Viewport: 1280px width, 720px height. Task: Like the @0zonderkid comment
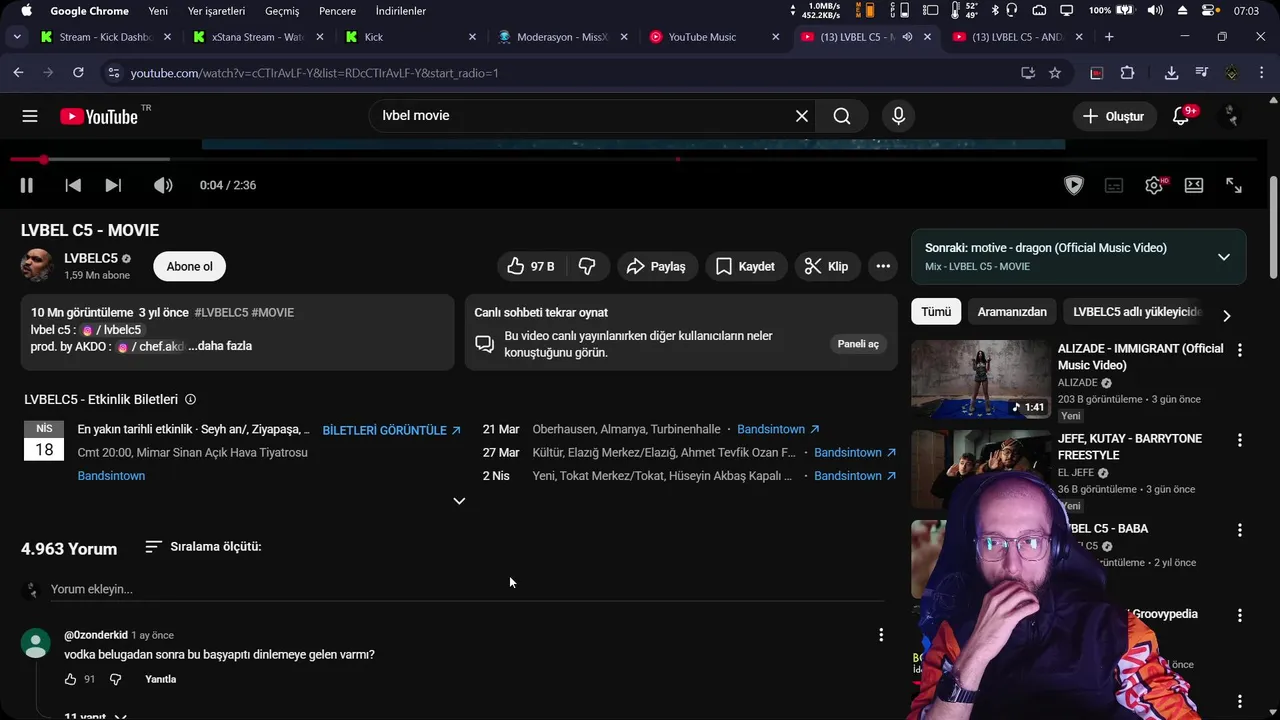point(70,679)
